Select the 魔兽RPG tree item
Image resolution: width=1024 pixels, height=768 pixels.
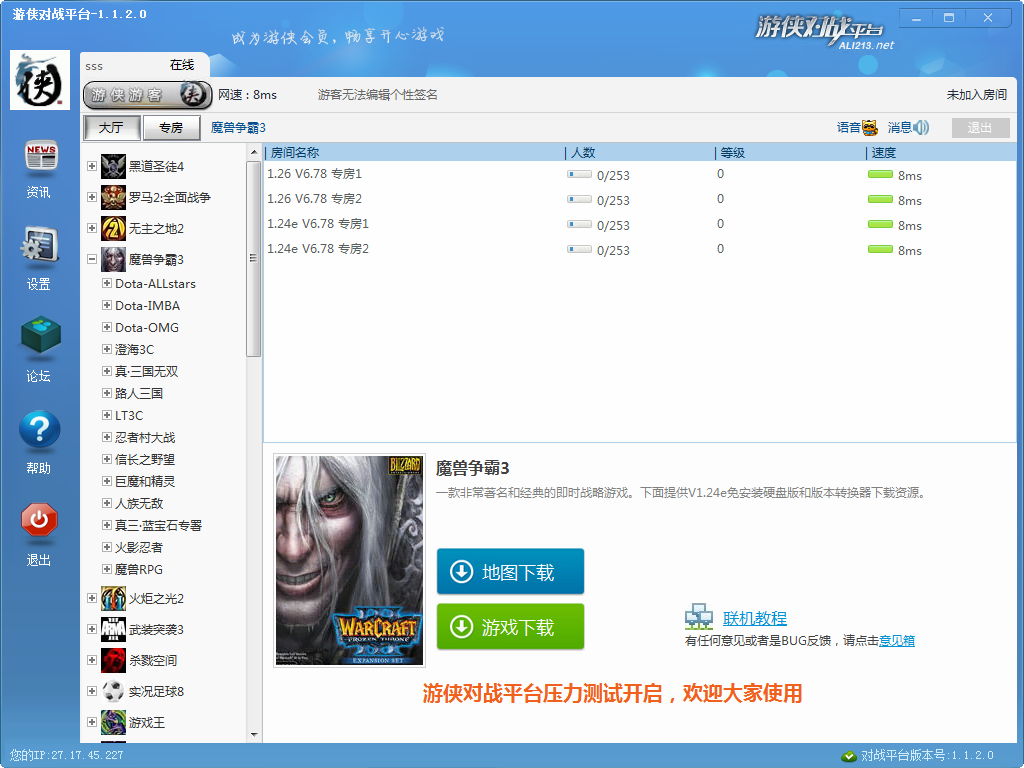click(x=139, y=569)
